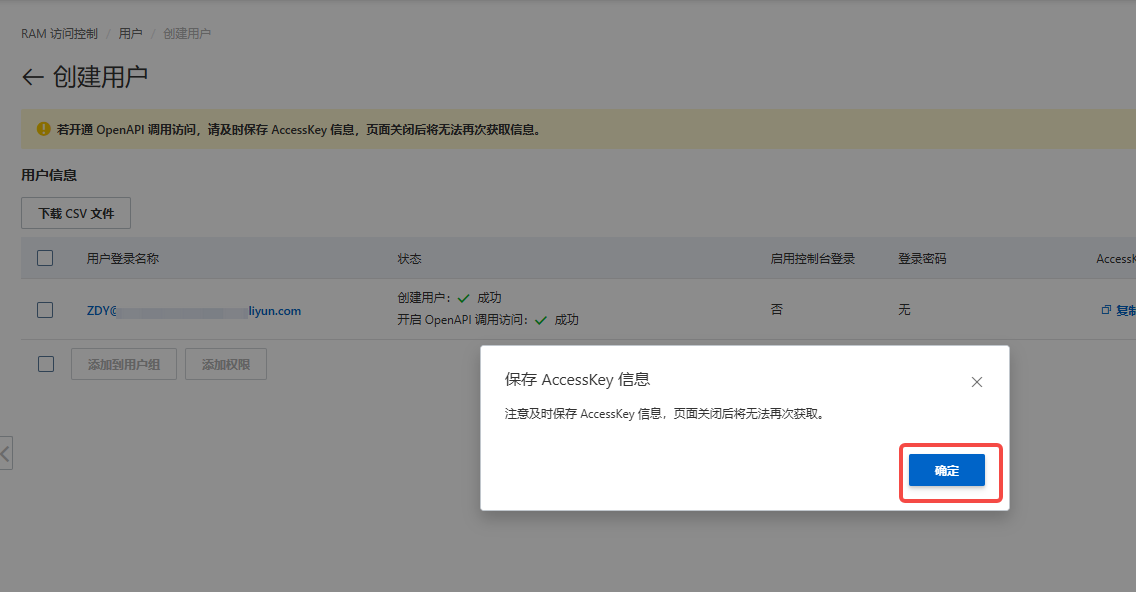Click the green checkmark next to 创建用户

coord(463,298)
